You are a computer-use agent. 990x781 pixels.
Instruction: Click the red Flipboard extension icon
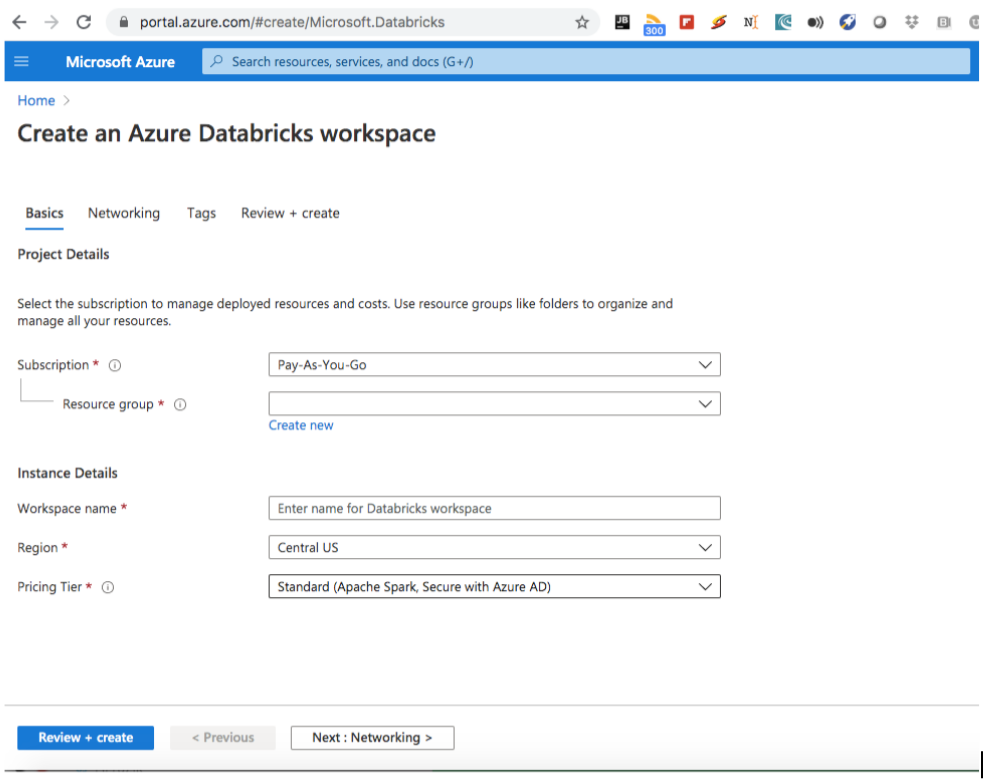tap(686, 23)
